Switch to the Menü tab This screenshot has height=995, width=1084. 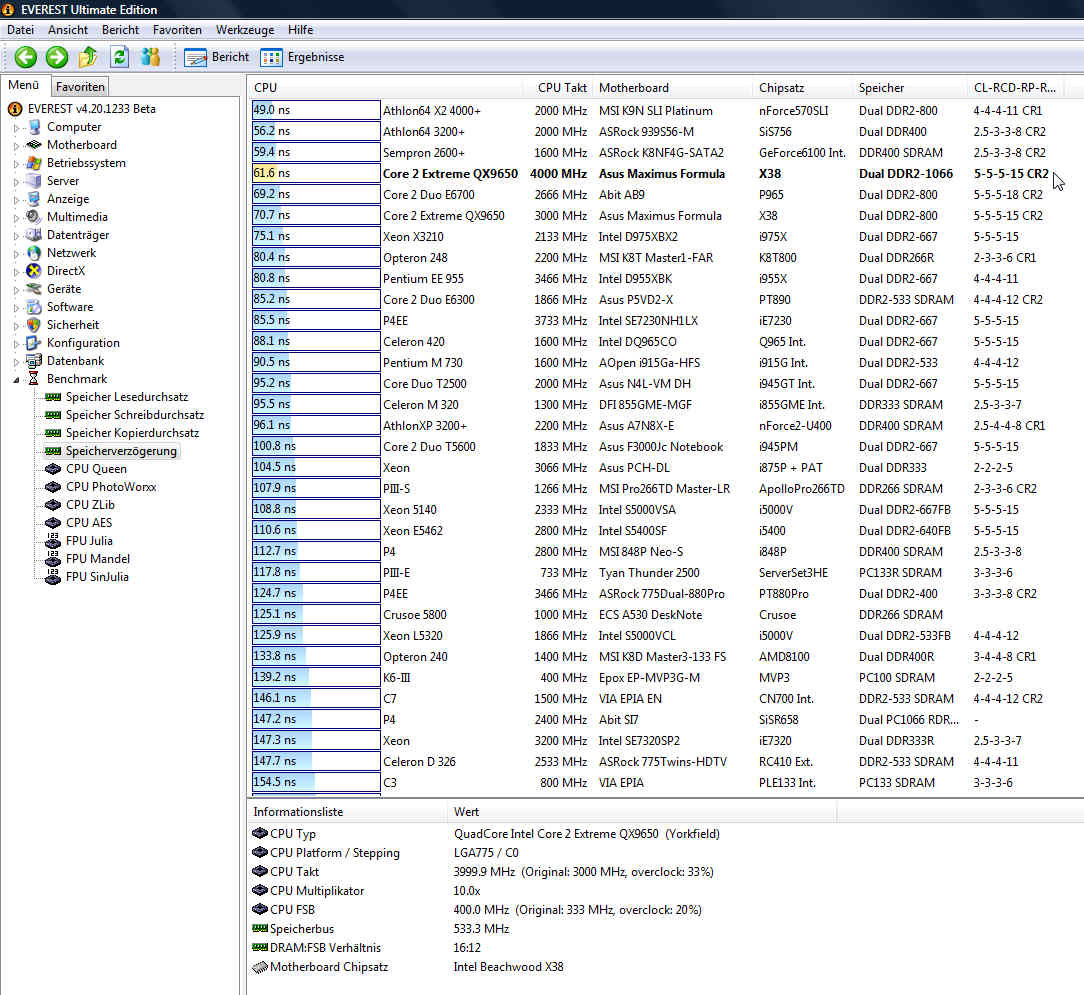(24, 85)
